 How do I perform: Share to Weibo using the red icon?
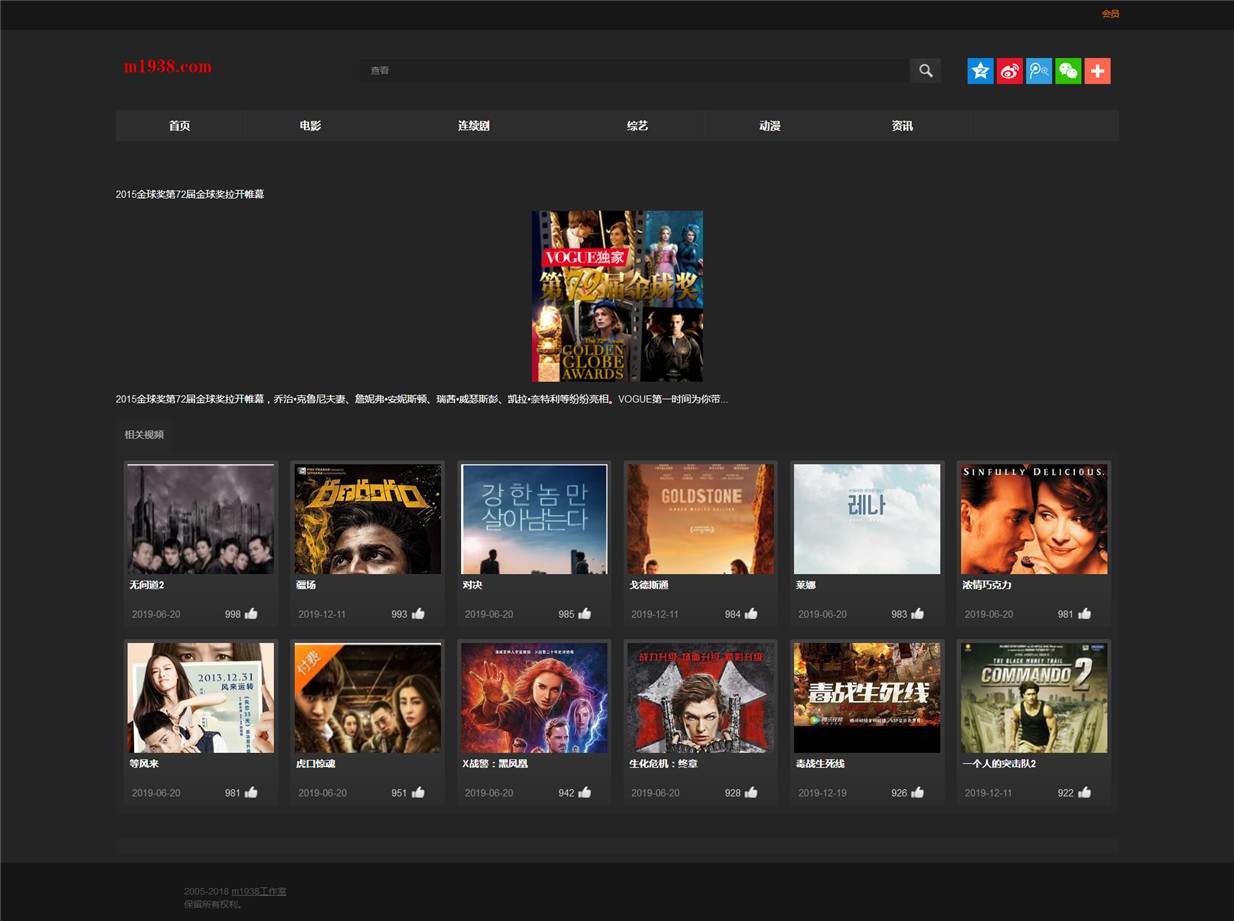click(1009, 71)
